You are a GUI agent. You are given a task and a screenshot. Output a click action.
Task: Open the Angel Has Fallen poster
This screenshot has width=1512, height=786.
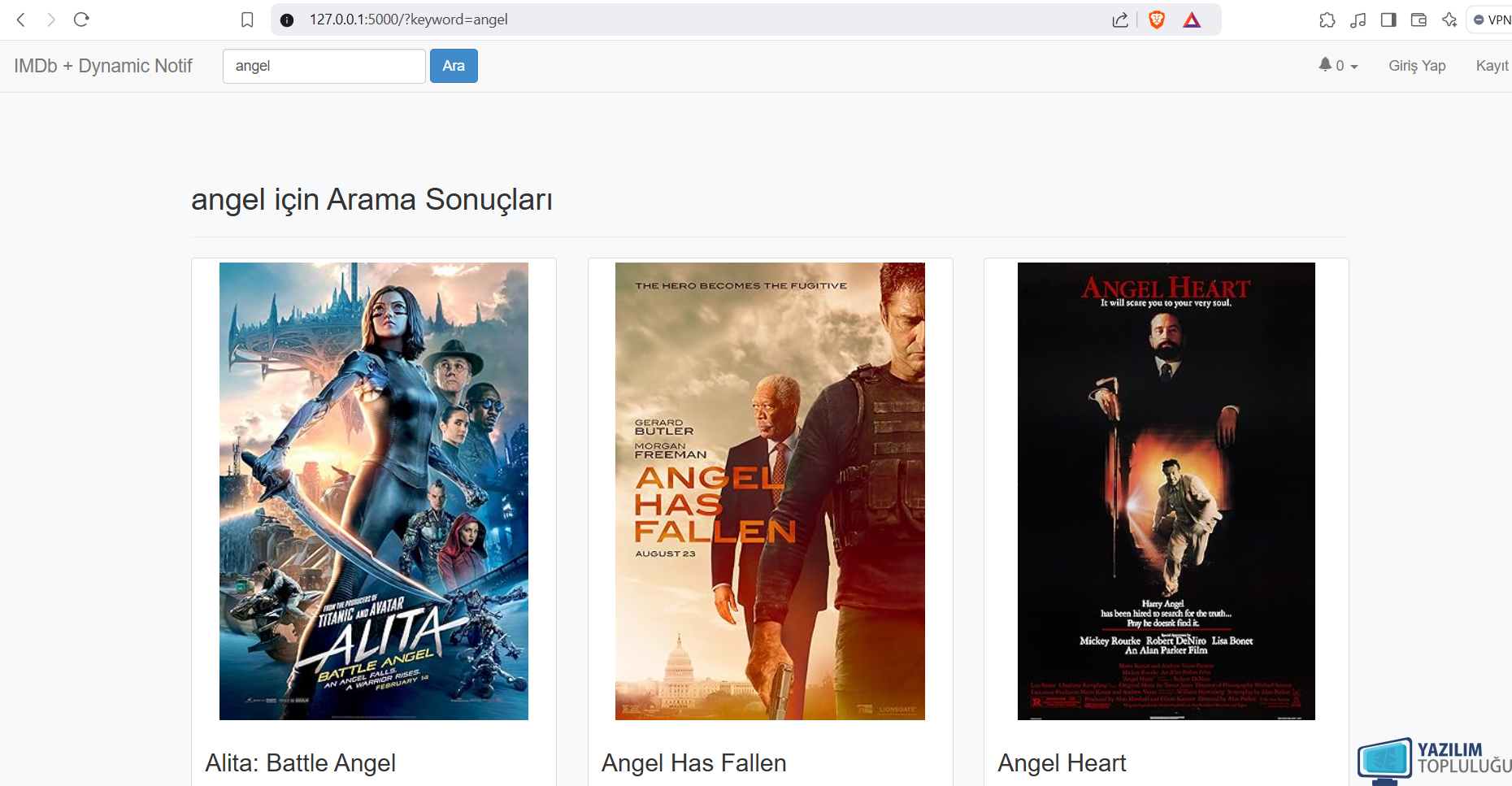click(770, 491)
